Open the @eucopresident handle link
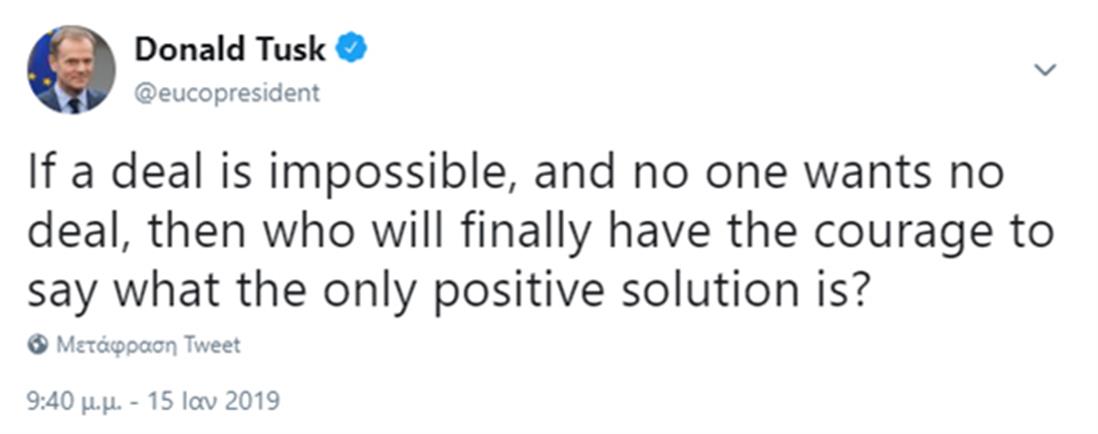Image resolution: width=1098 pixels, height=434 pixels. click(227, 93)
